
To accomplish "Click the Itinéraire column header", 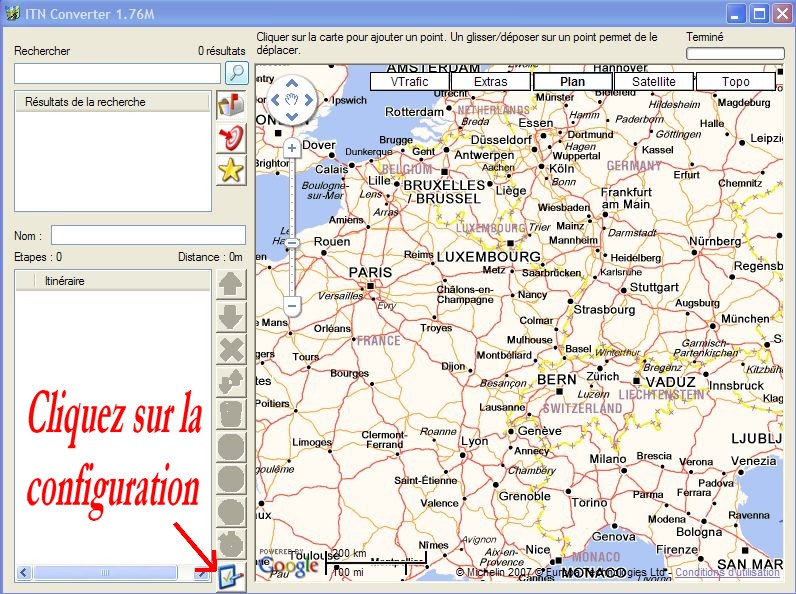I will click(122, 280).
